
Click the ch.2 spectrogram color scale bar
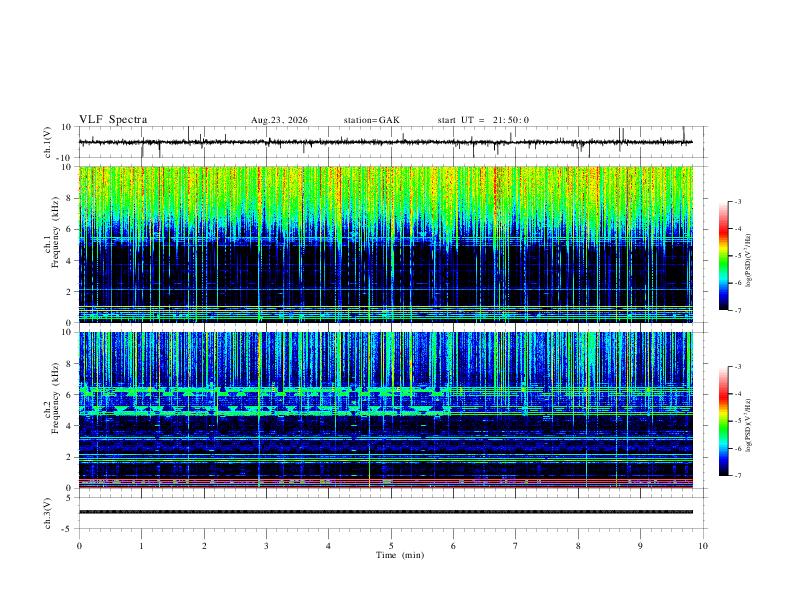[723, 421]
